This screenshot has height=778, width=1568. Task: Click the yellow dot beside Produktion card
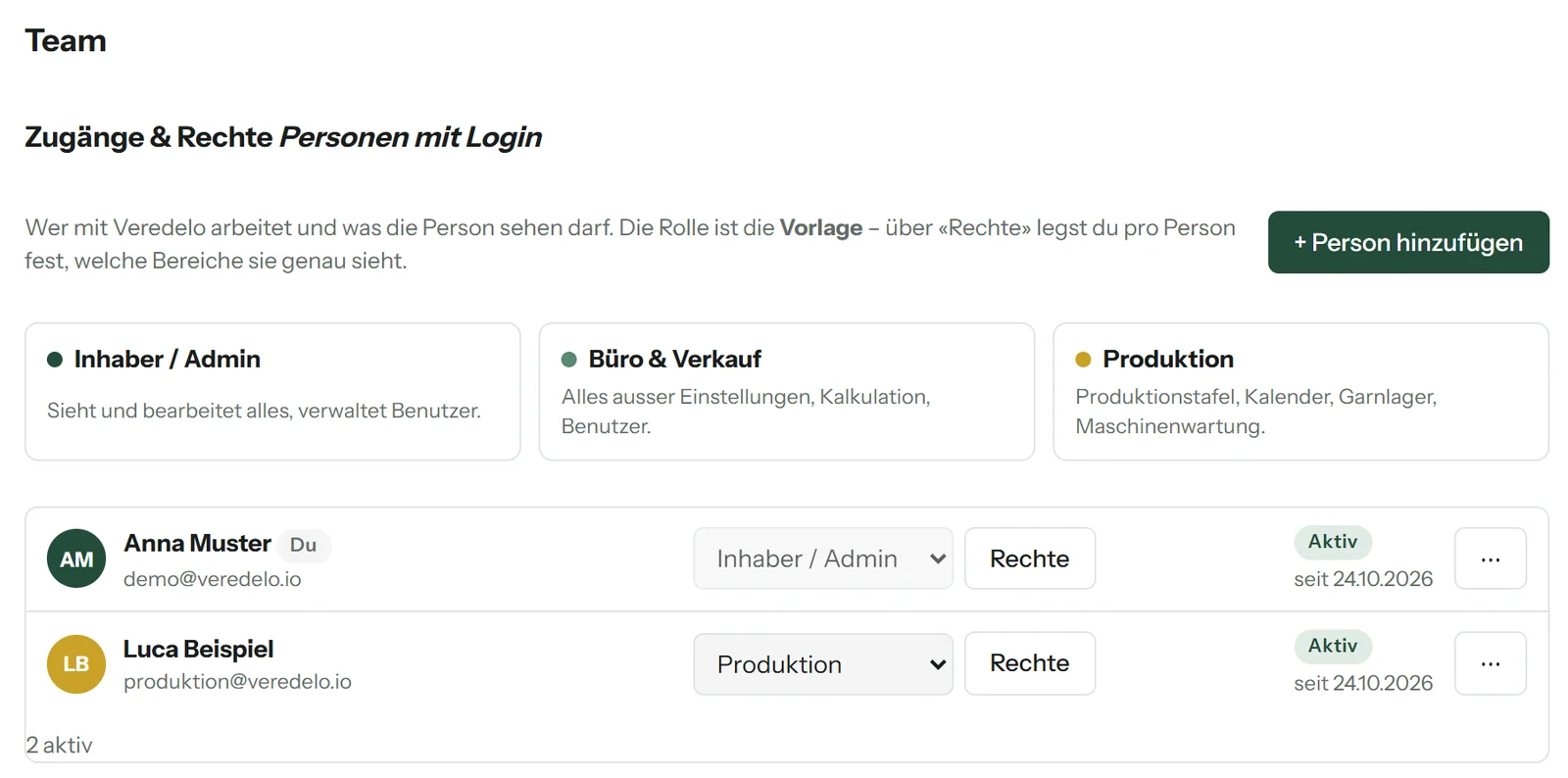[x=1083, y=360]
